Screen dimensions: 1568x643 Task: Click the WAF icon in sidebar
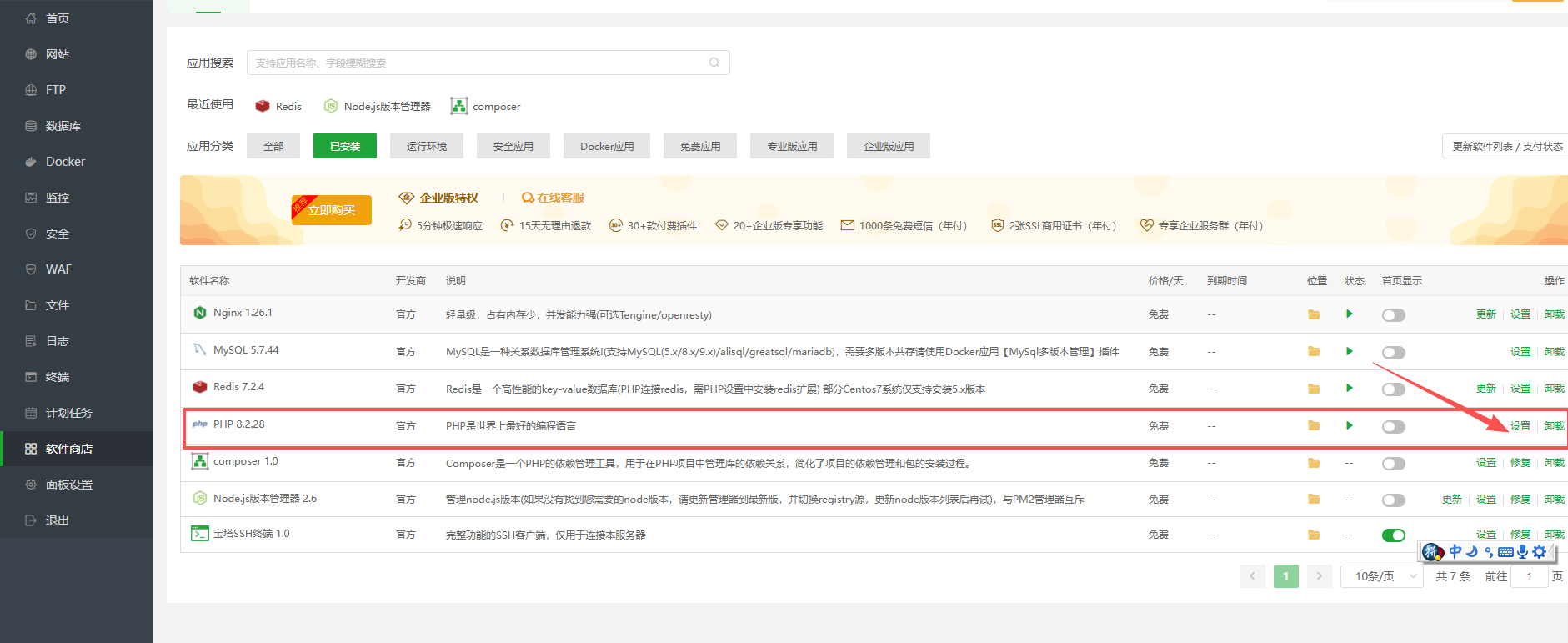click(x=31, y=269)
